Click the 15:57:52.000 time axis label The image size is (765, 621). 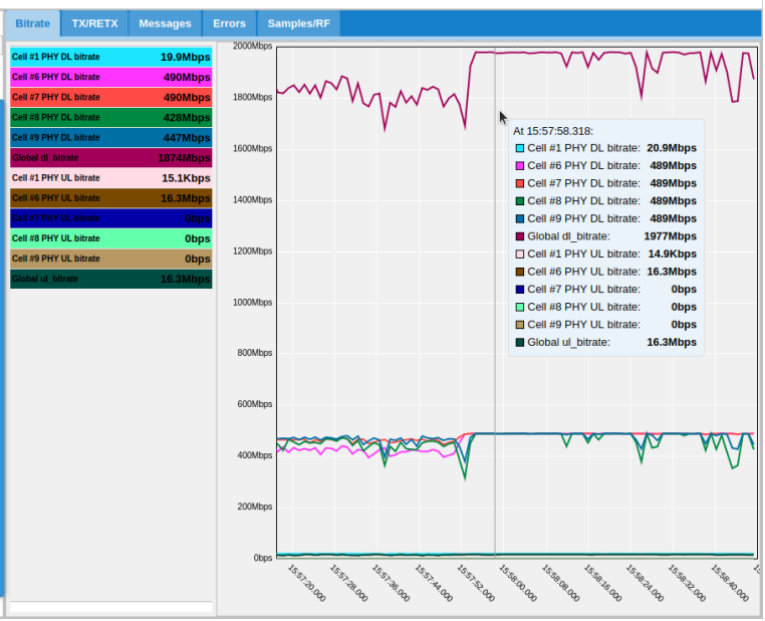pos(476,583)
